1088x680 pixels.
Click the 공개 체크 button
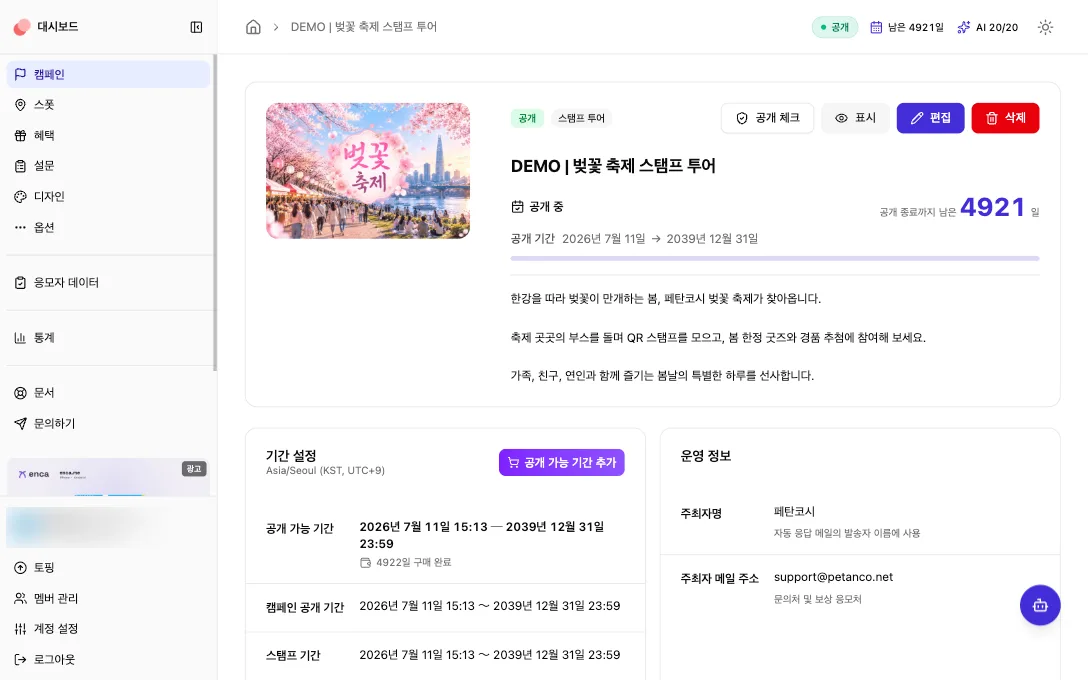click(767, 118)
